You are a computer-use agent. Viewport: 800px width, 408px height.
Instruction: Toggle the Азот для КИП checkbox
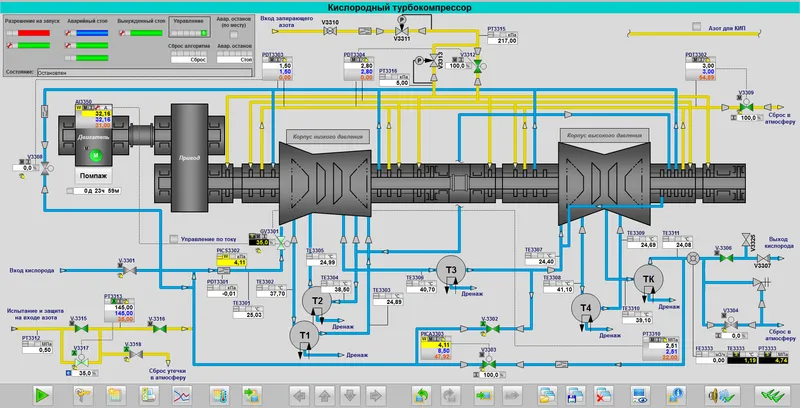coord(696,26)
